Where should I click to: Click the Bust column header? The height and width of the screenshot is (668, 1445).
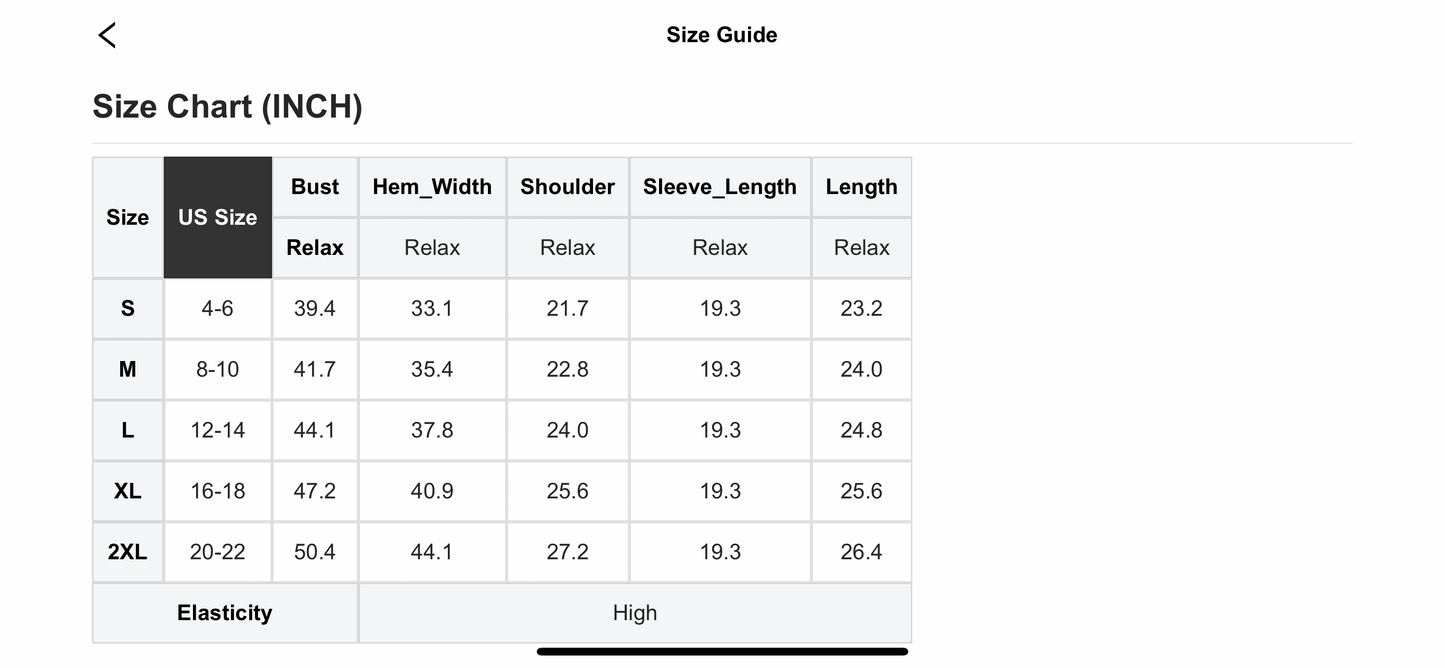click(315, 187)
